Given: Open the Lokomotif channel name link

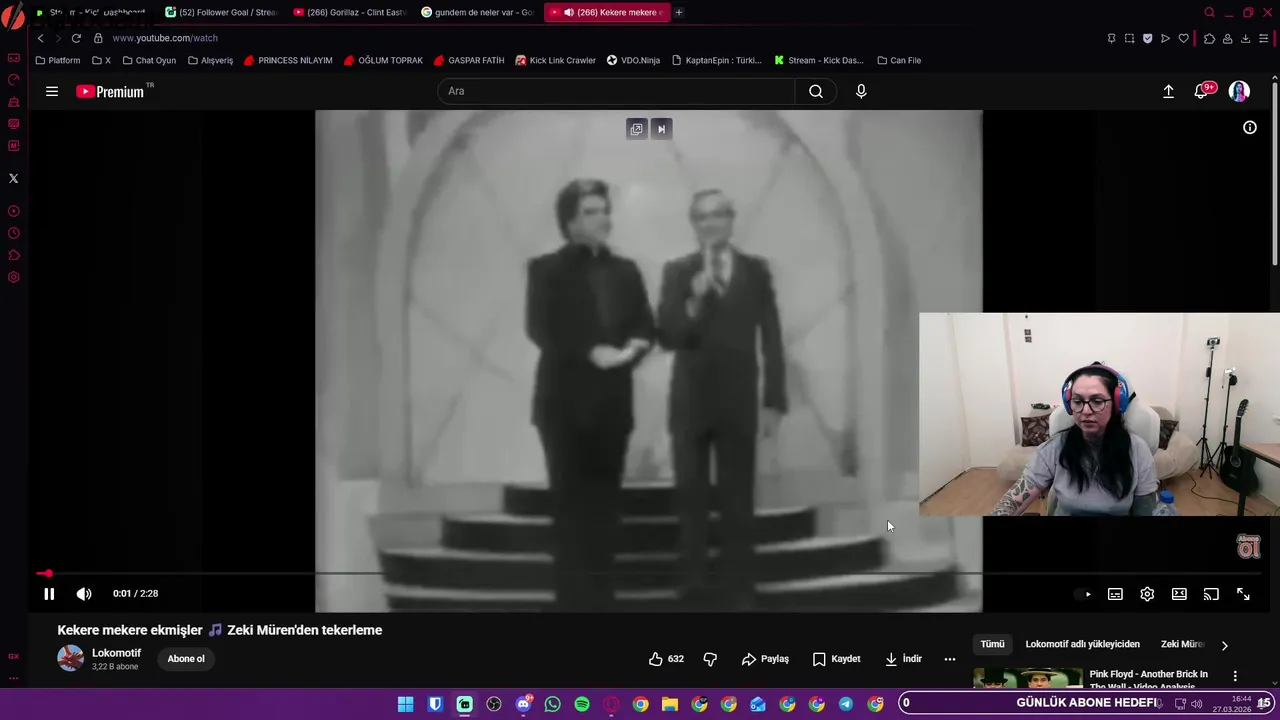Looking at the screenshot, I should (x=116, y=653).
